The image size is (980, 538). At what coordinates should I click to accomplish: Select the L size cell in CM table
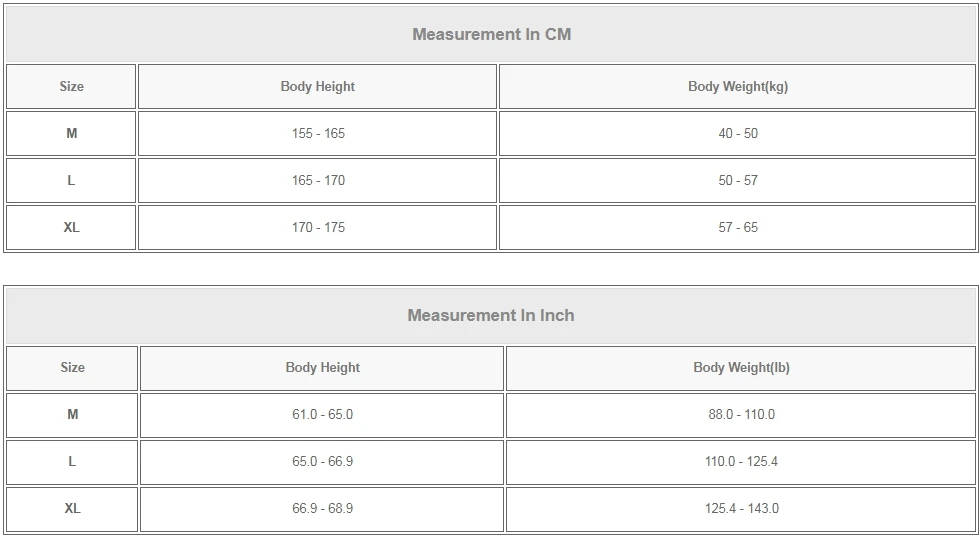pos(71,180)
